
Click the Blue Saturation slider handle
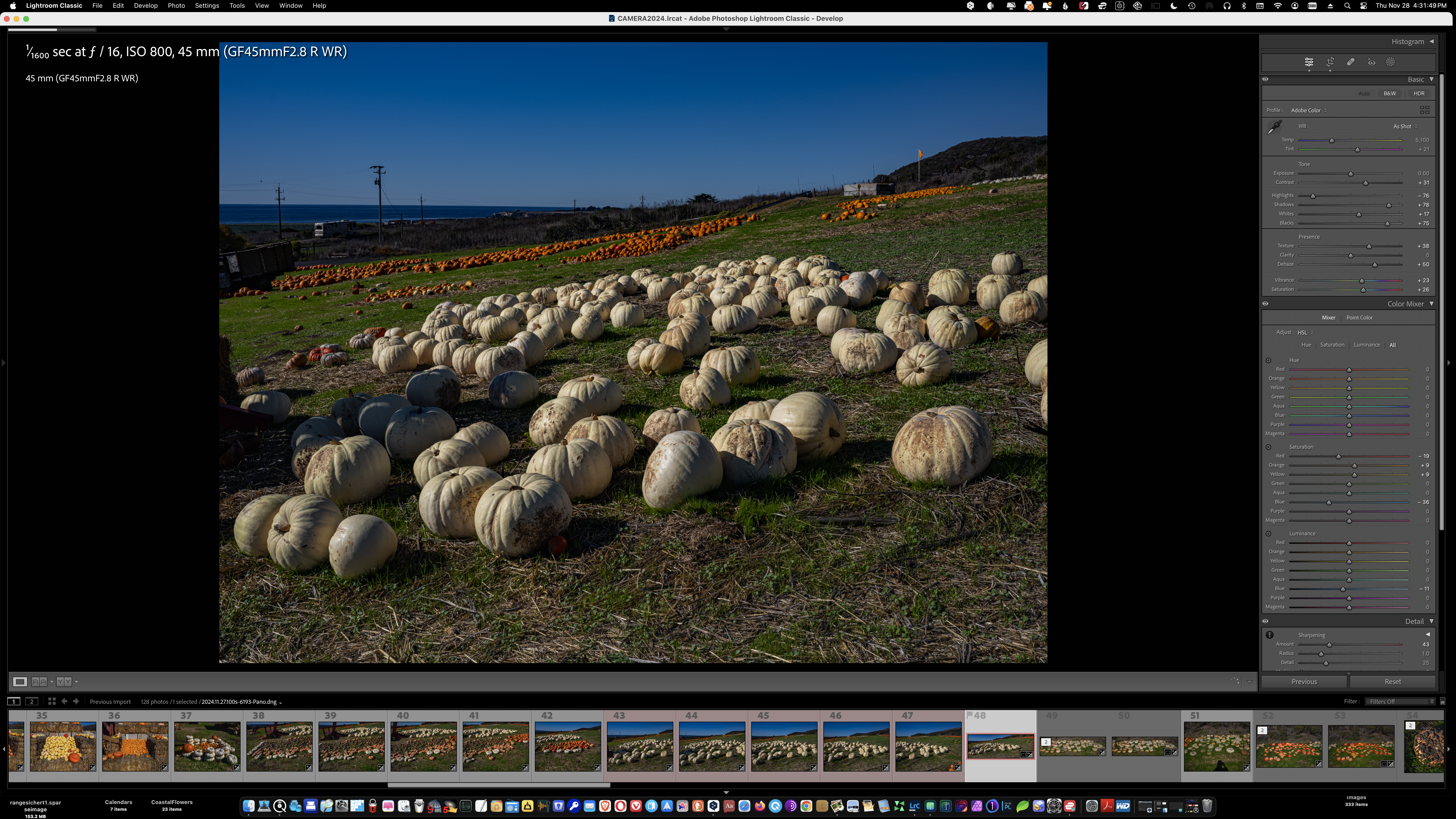pos(1329,502)
